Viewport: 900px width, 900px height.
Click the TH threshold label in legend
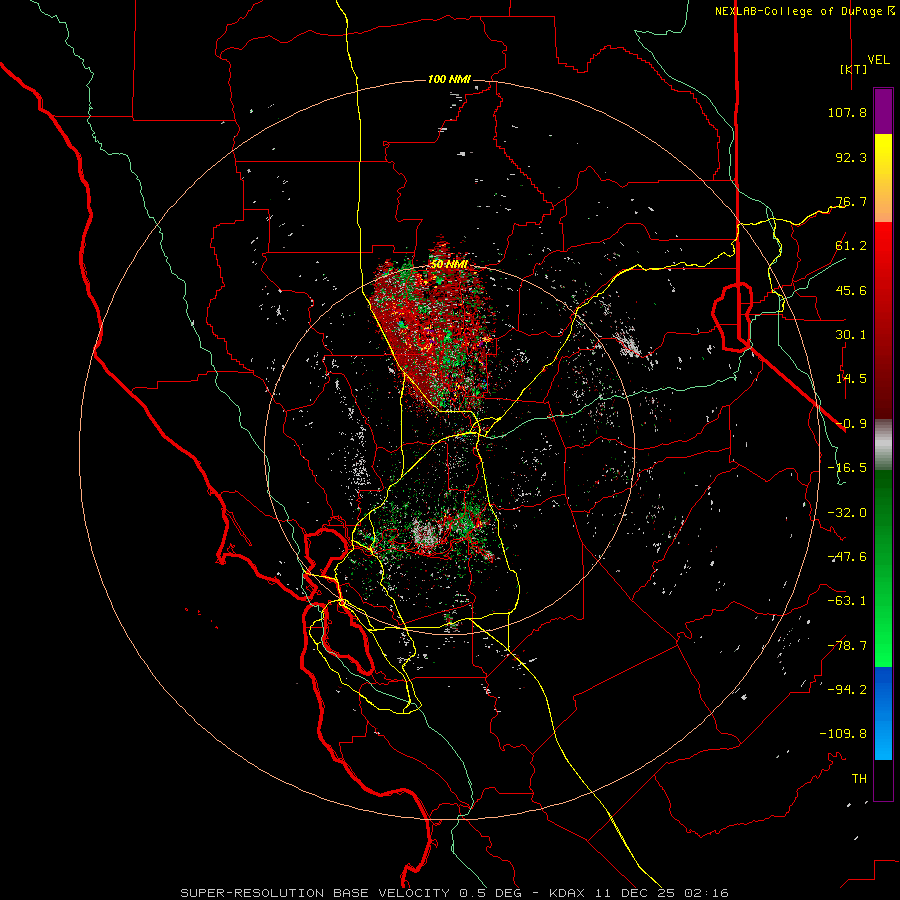(x=859, y=779)
